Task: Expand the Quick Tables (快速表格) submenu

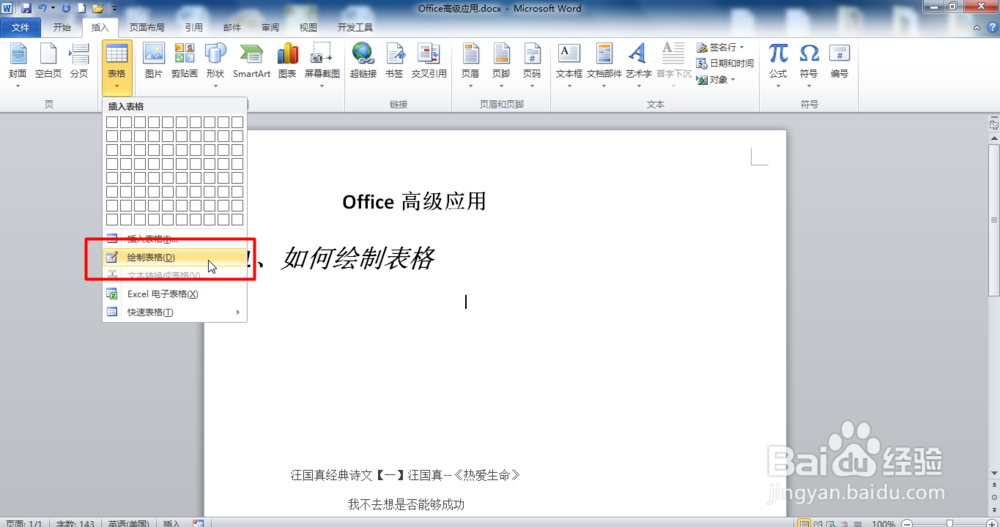Action: [175, 312]
